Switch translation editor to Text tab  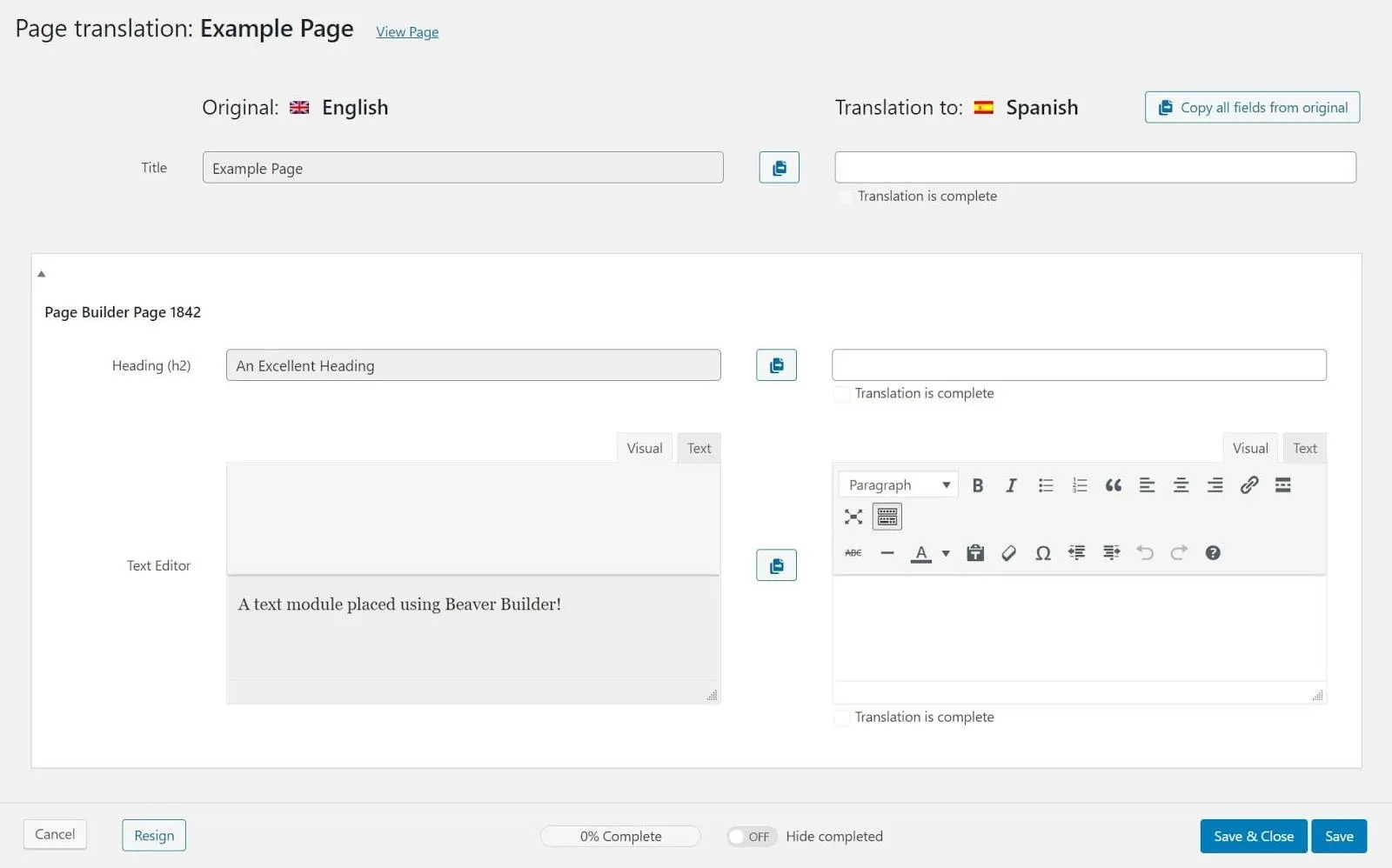pos(1305,449)
